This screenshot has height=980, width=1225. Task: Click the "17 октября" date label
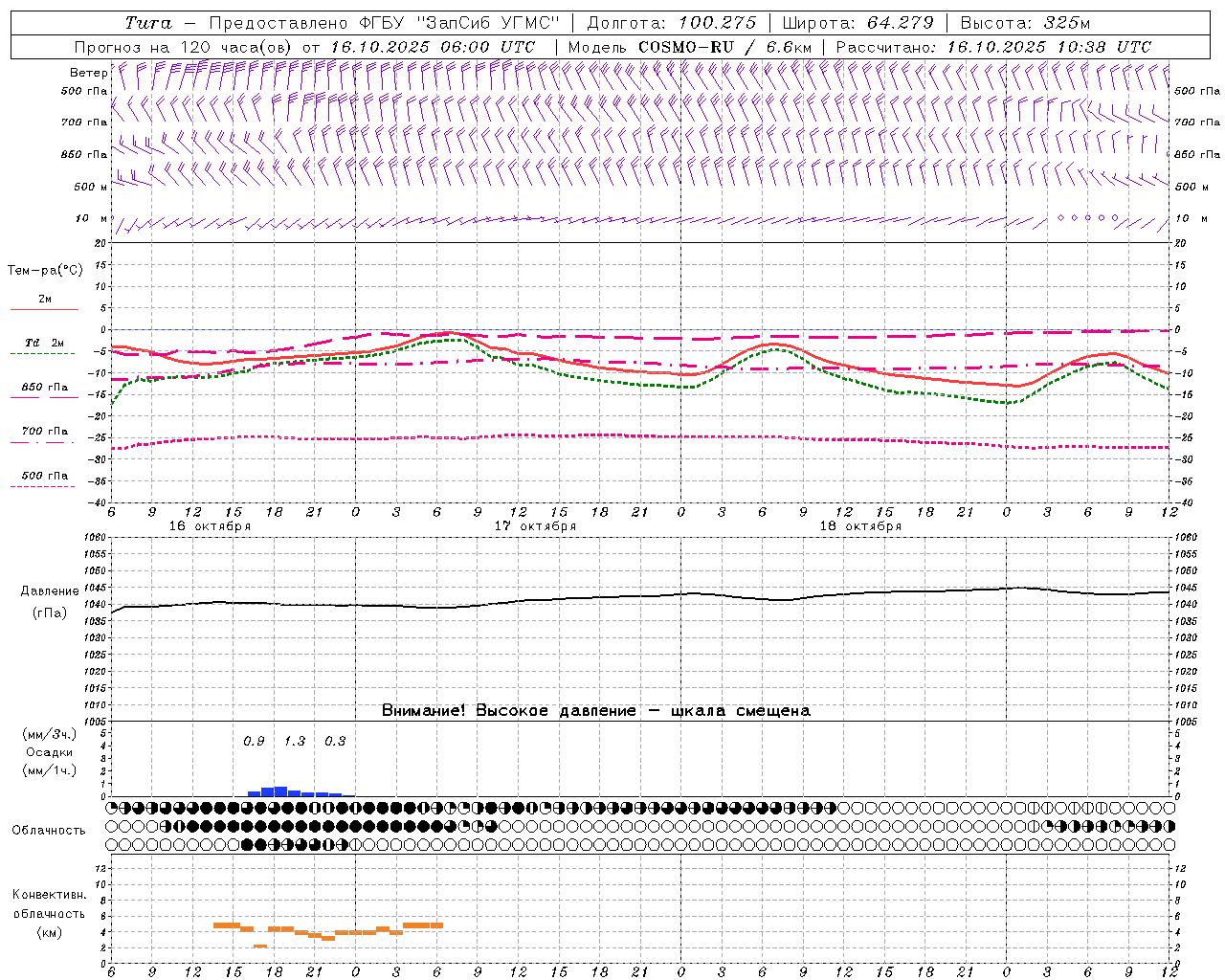click(x=535, y=526)
